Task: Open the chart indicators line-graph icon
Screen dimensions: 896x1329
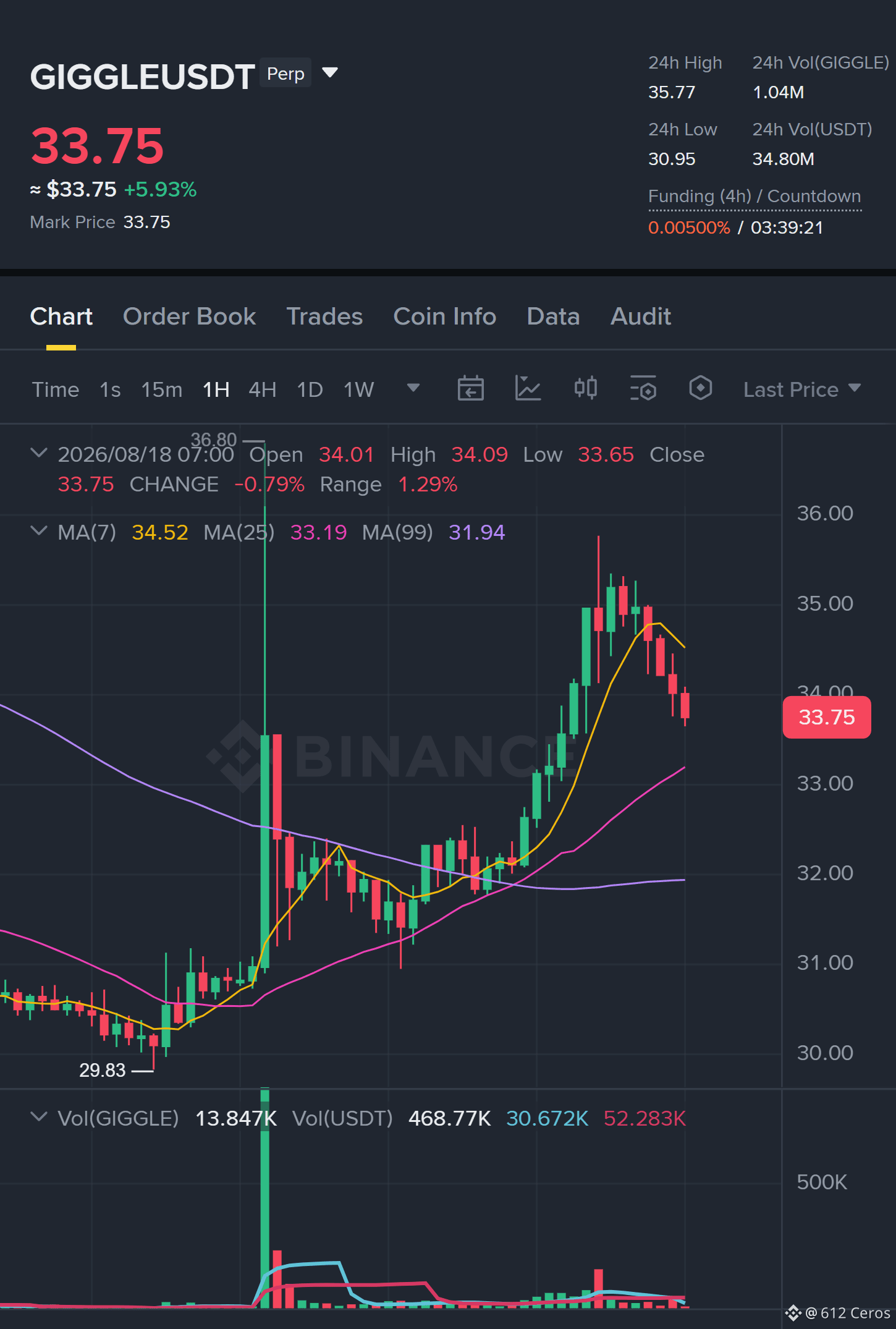Action: (528, 389)
